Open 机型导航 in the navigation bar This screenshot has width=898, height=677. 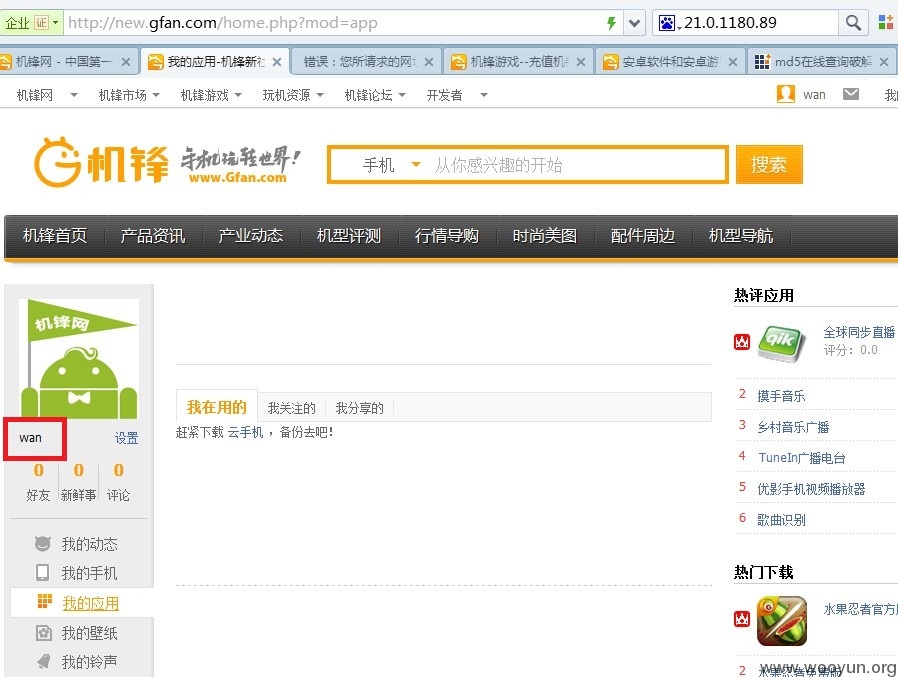[741, 235]
